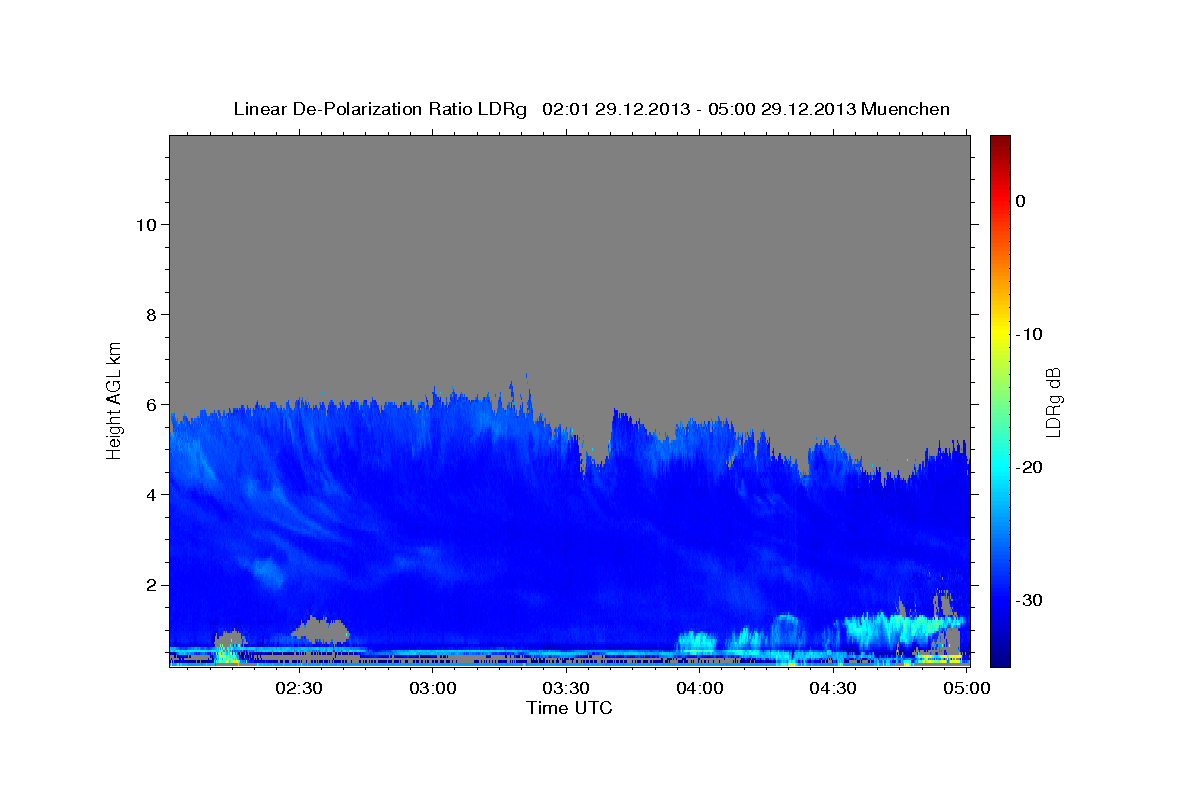Click the '02:30' time tick label
The width and height of the screenshot is (1200, 800).
coord(299,689)
